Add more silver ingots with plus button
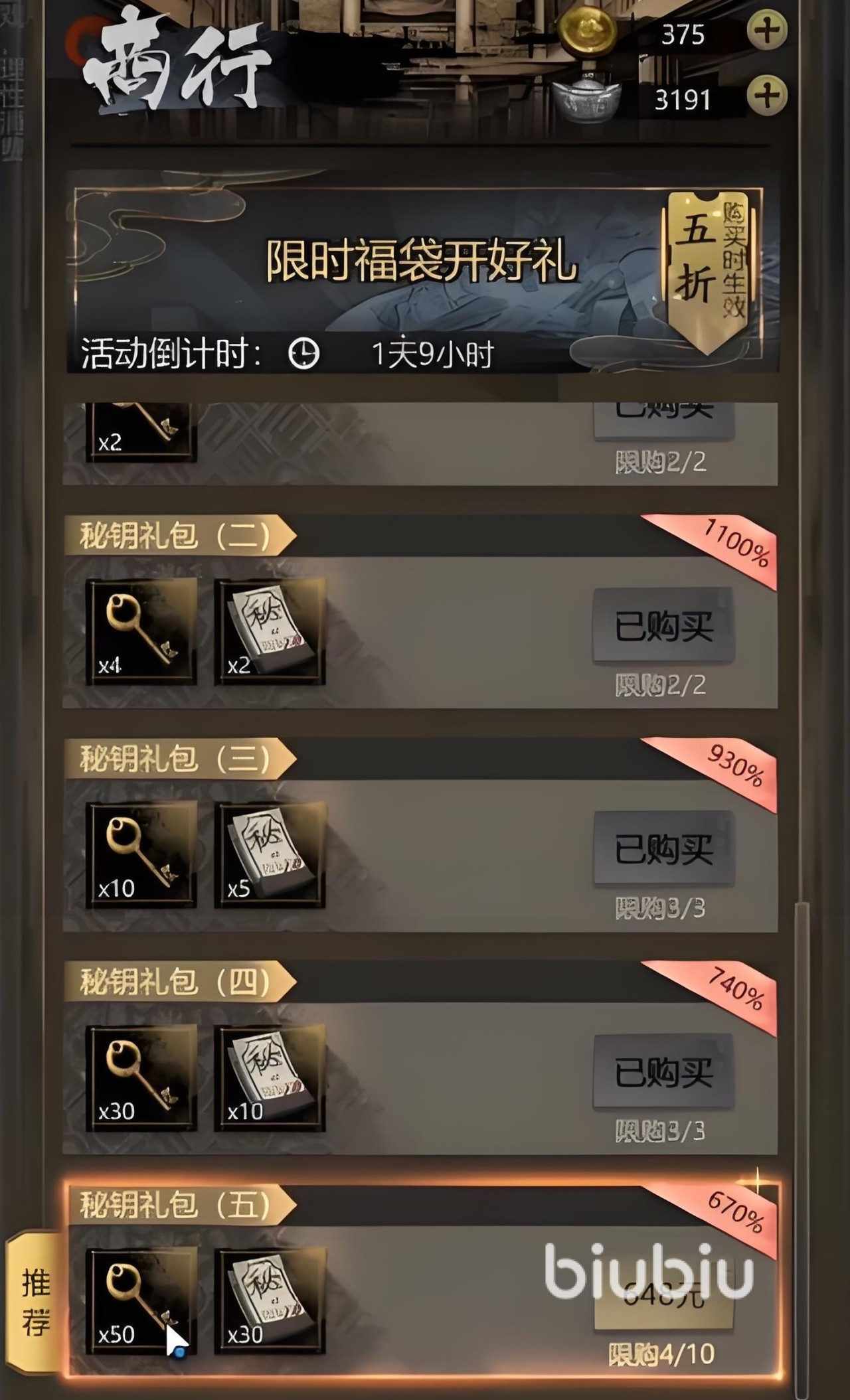 tap(767, 96)
